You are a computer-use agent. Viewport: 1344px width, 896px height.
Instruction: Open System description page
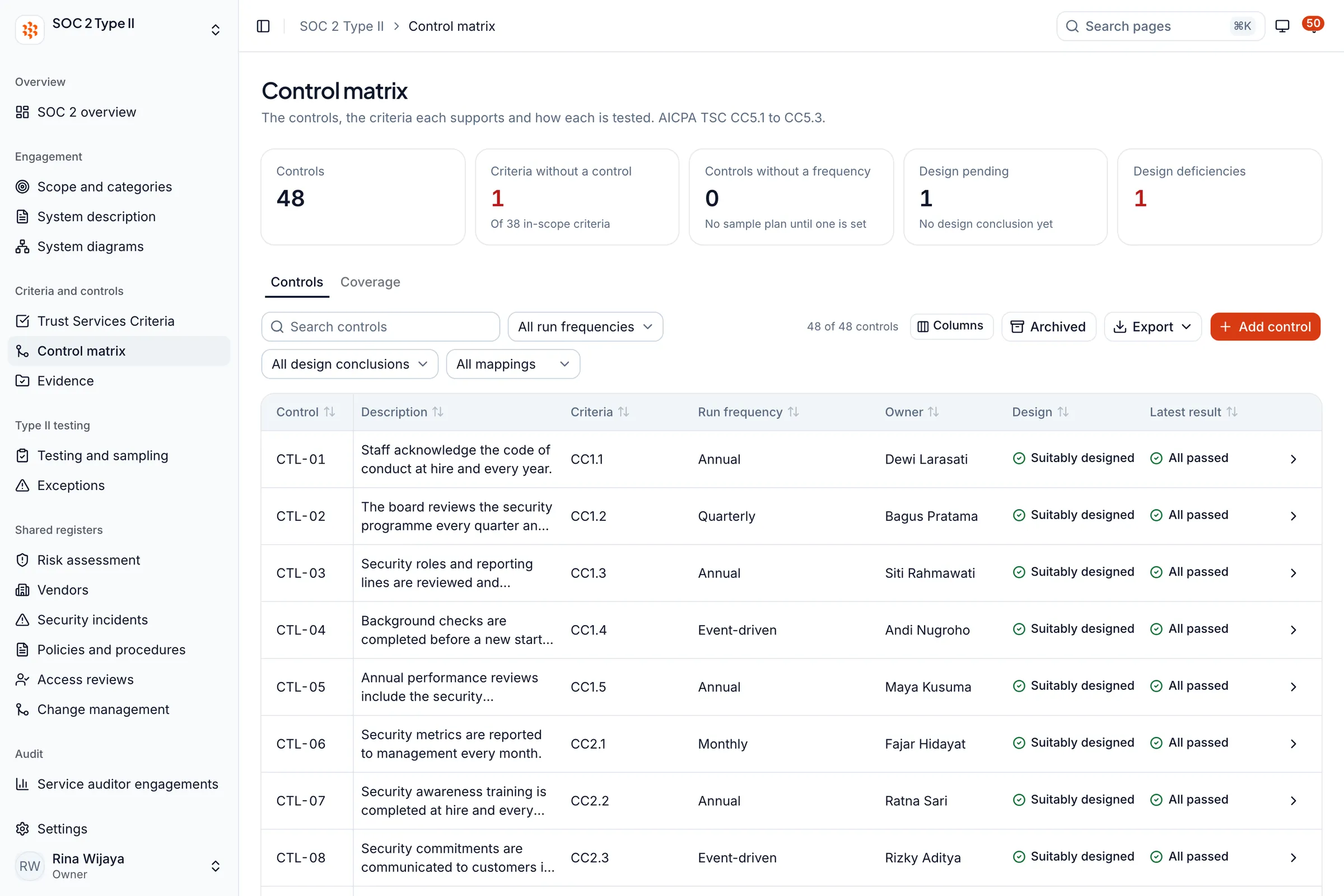(119, 217)
